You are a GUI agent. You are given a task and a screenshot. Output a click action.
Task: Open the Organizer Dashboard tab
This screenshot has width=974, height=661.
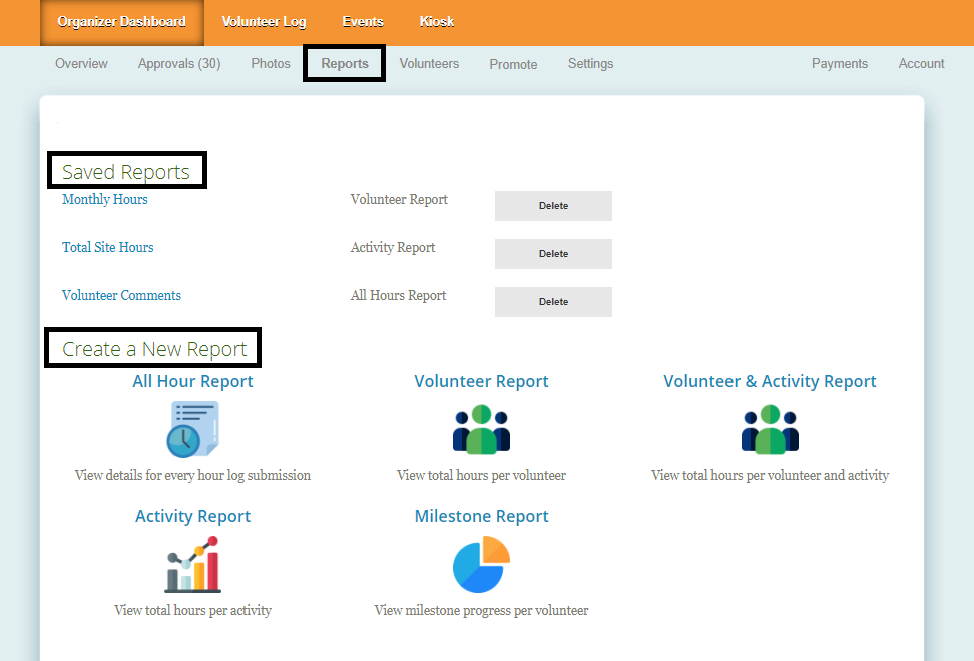(x=121, y=22)
